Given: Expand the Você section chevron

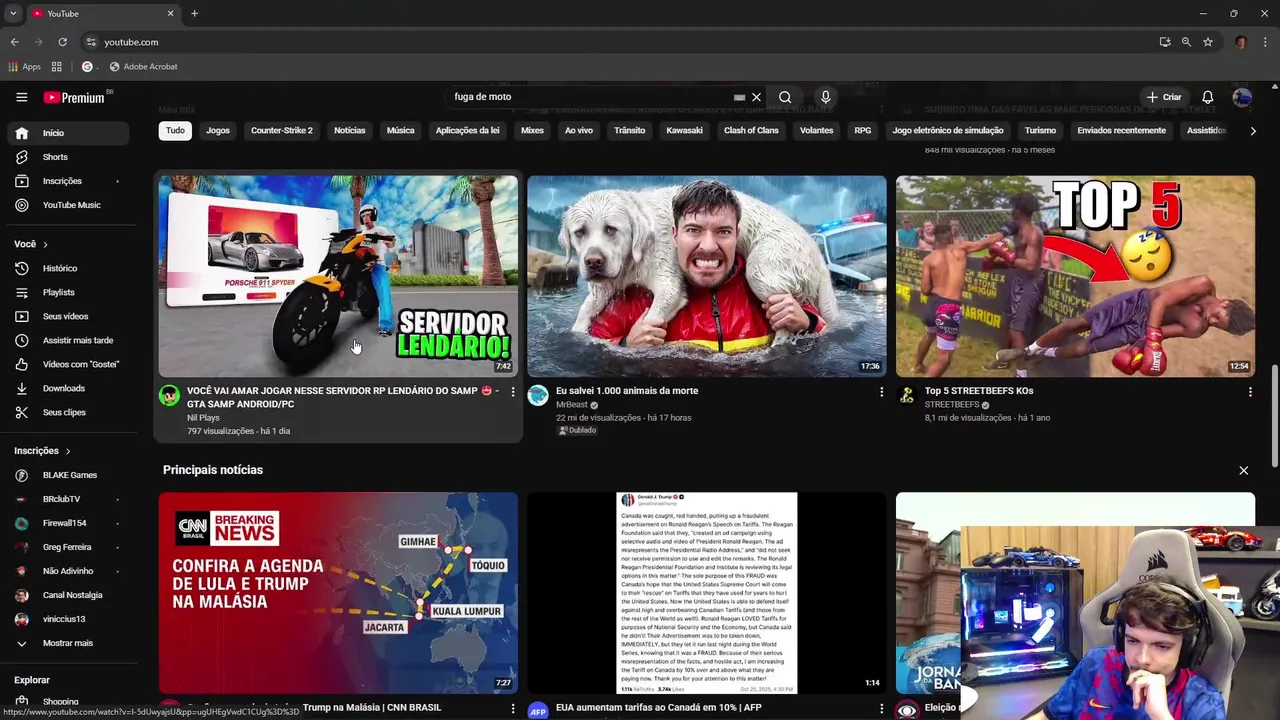Looking at the screenshot, I should (x=45, y=244).
